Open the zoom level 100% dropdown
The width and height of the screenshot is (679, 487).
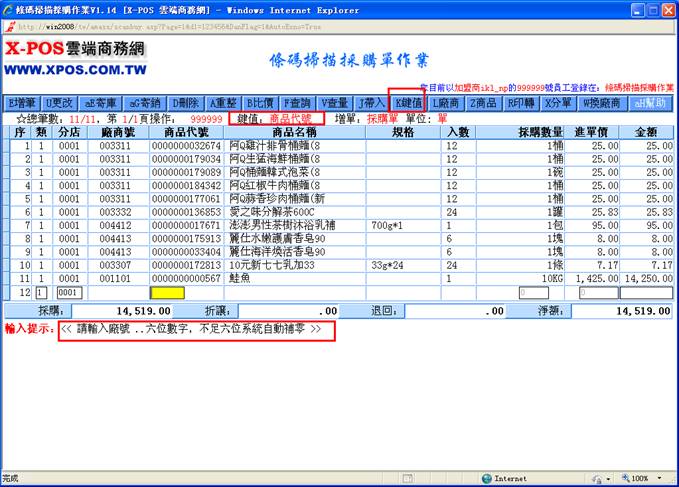click(x=642, y=479)
